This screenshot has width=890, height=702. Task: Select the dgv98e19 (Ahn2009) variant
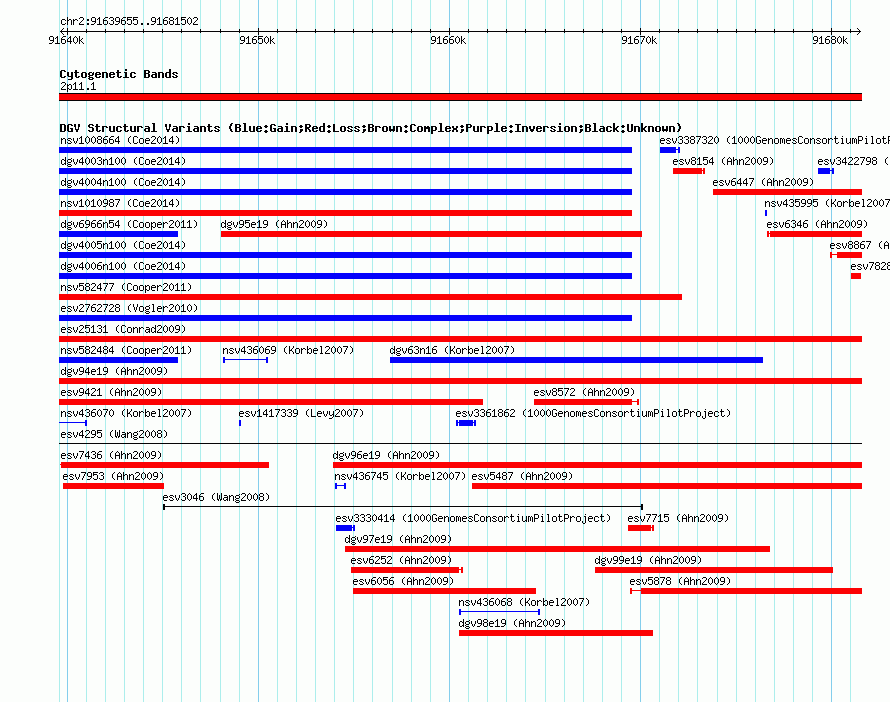click(556, 633)
